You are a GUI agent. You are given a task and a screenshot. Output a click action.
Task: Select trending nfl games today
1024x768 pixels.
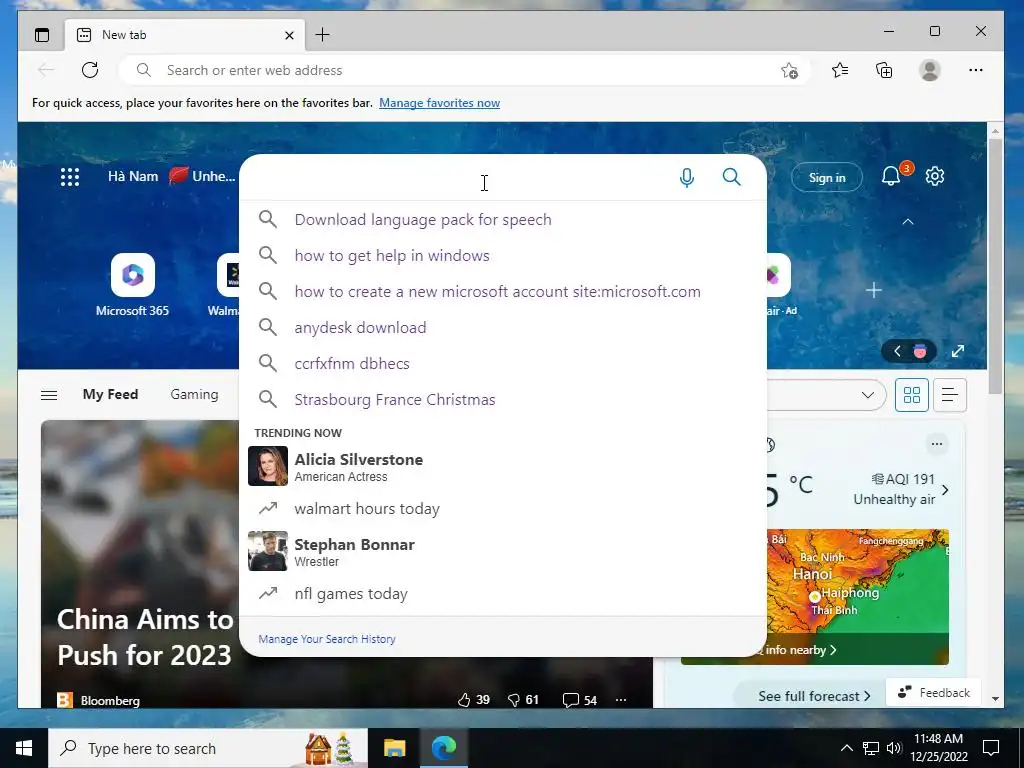503,594
